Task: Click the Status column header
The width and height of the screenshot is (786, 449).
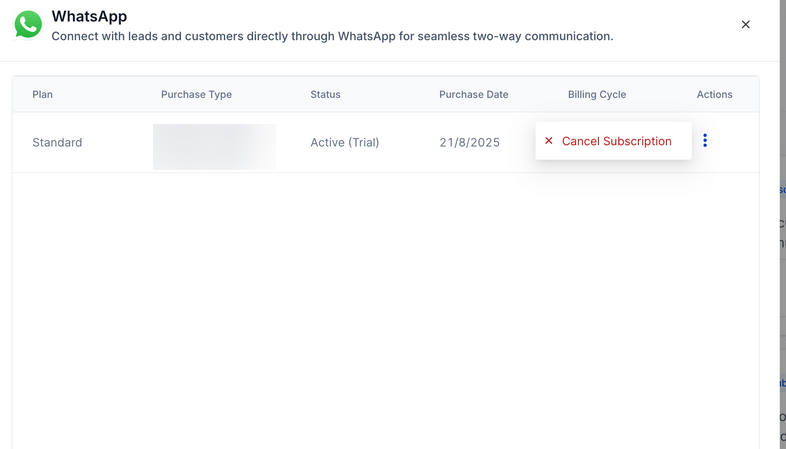Action: click(325, 95)
